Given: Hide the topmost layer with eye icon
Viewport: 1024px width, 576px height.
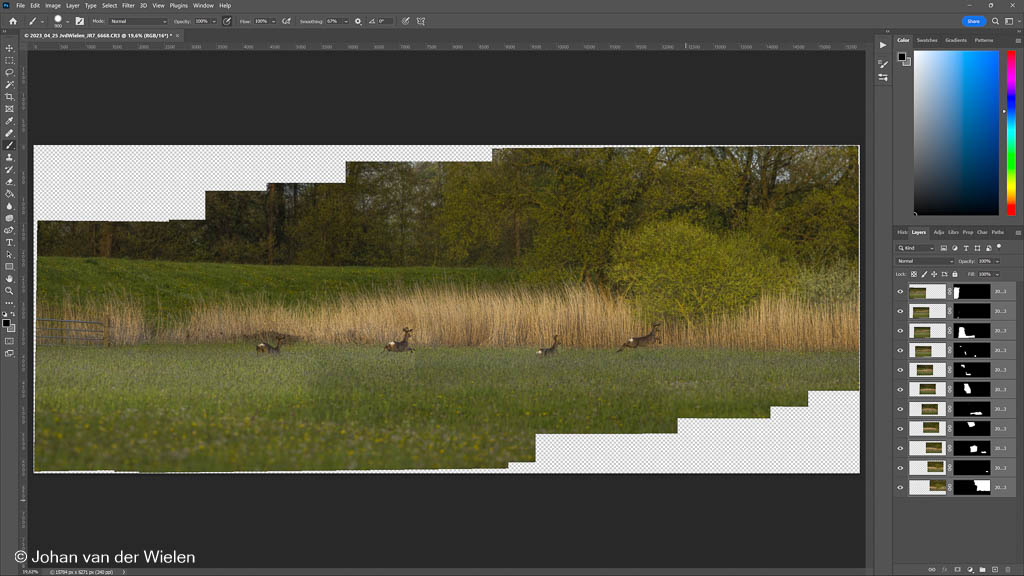Looking at the screenshot, I should click(900, 292).
